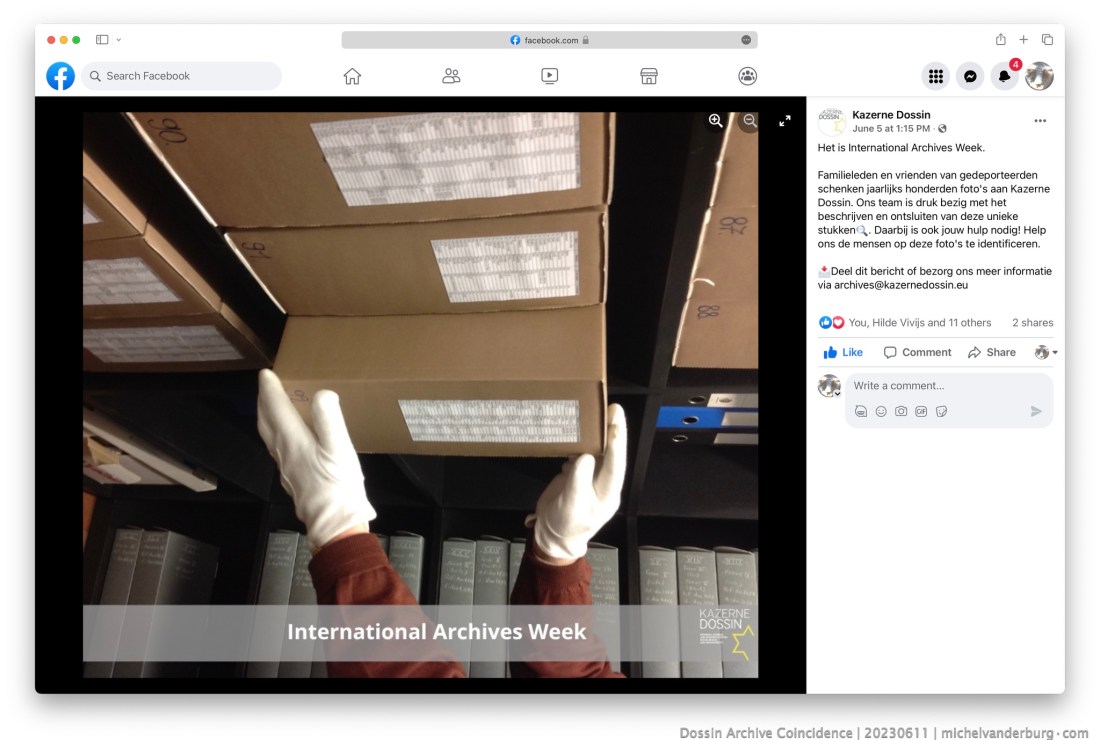Open the Marketplace storefront icon
Viewport: 1100px width, 740px height.
pos(648,76)
